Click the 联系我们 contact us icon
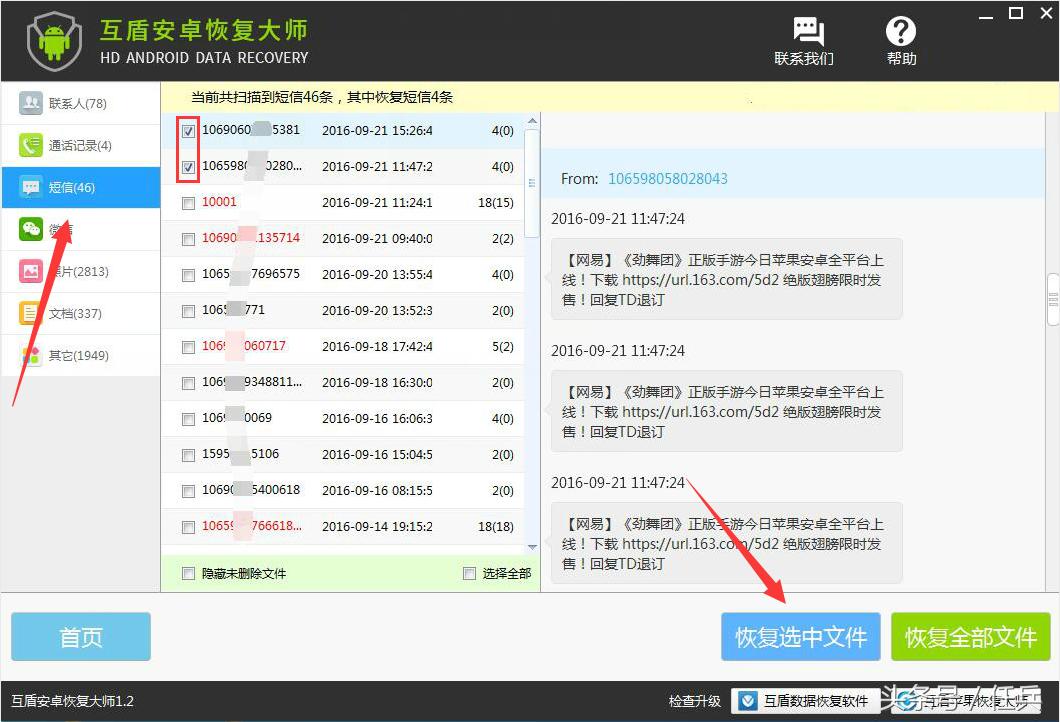Screen dimensions: 1060x722 click(806, 32)
